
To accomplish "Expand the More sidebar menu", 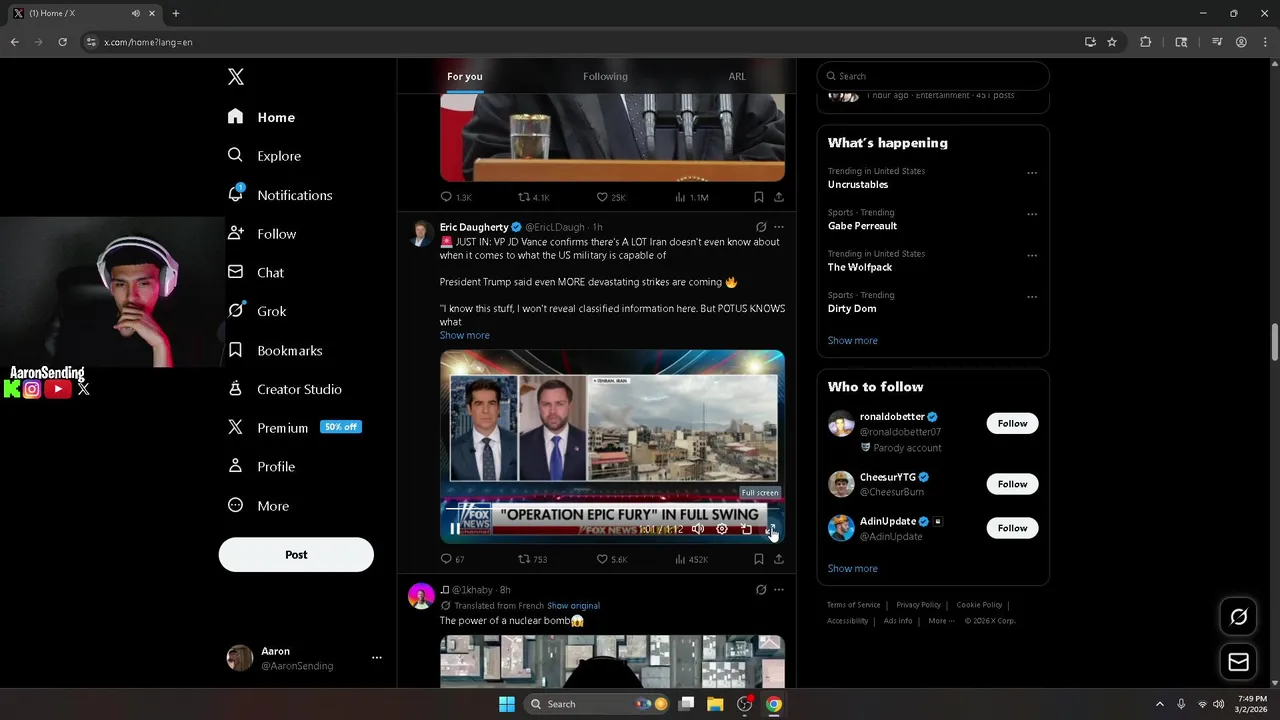I will coord(259,506).
